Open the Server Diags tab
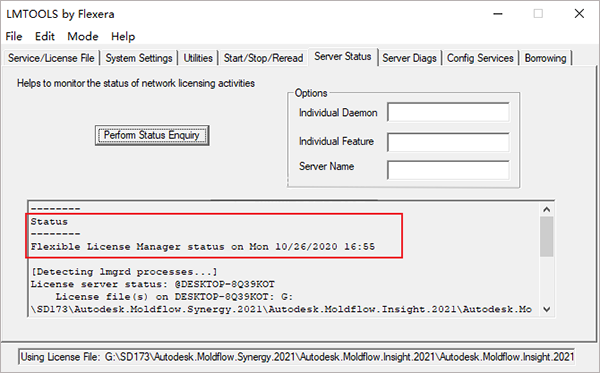The width and height of the screenshot is (600, 373). pyautogui.click(x=409, y=58)
